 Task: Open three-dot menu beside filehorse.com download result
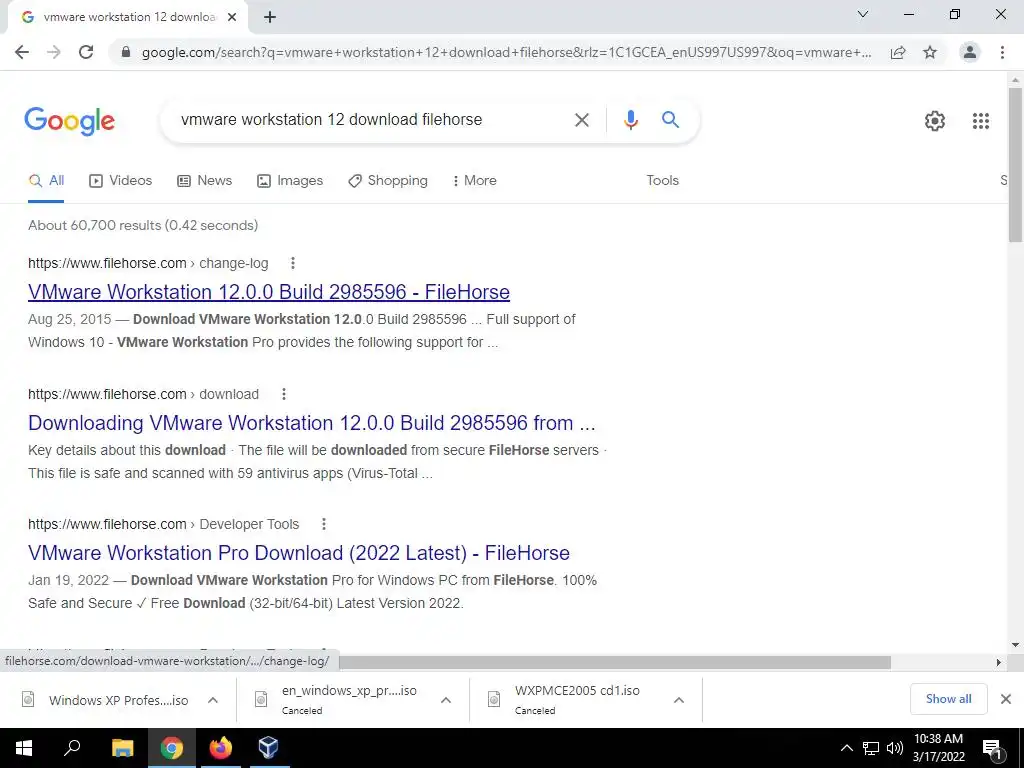click(283, 394)
